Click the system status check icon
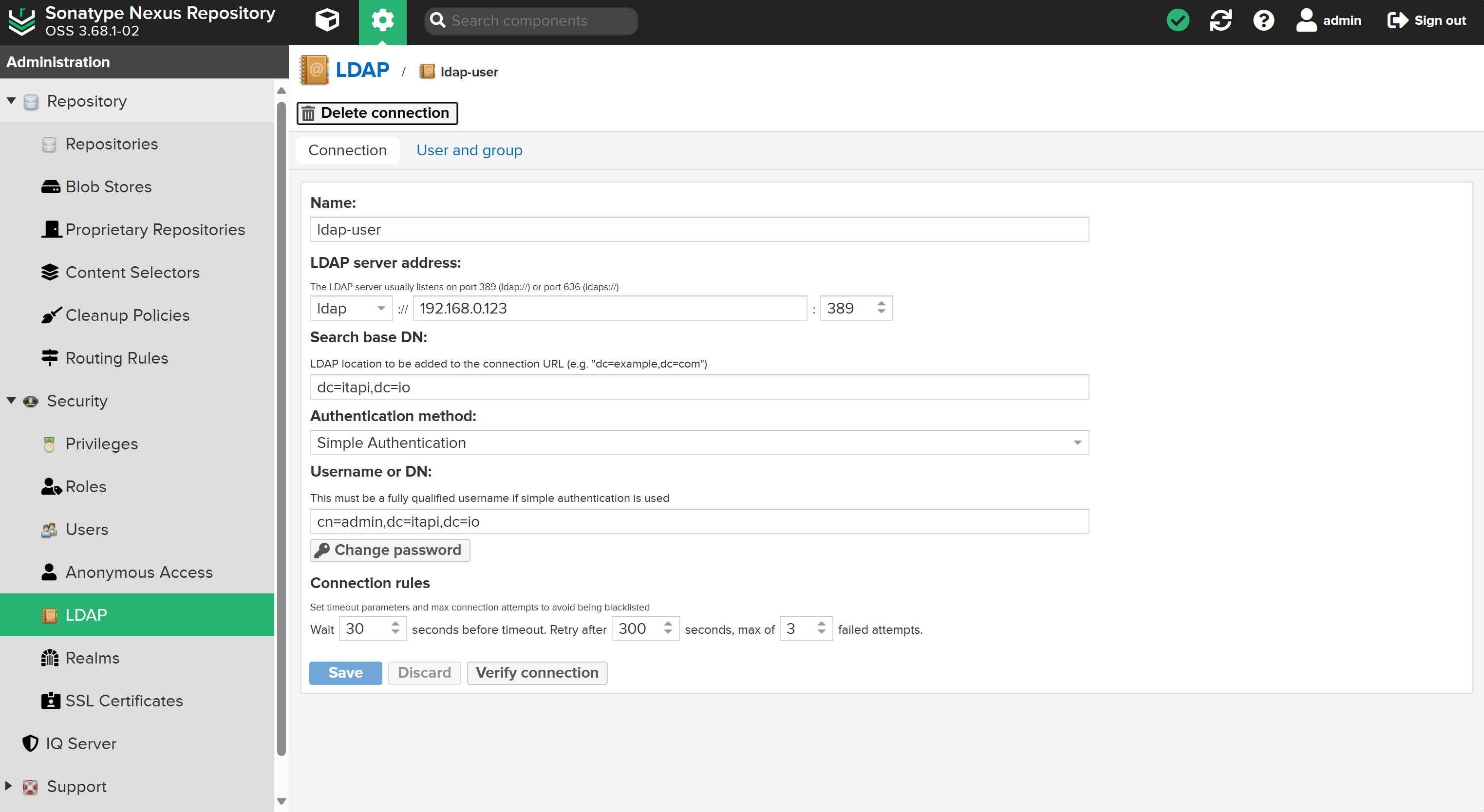This screenshot has height=812, width=1484. point(1178,21)
